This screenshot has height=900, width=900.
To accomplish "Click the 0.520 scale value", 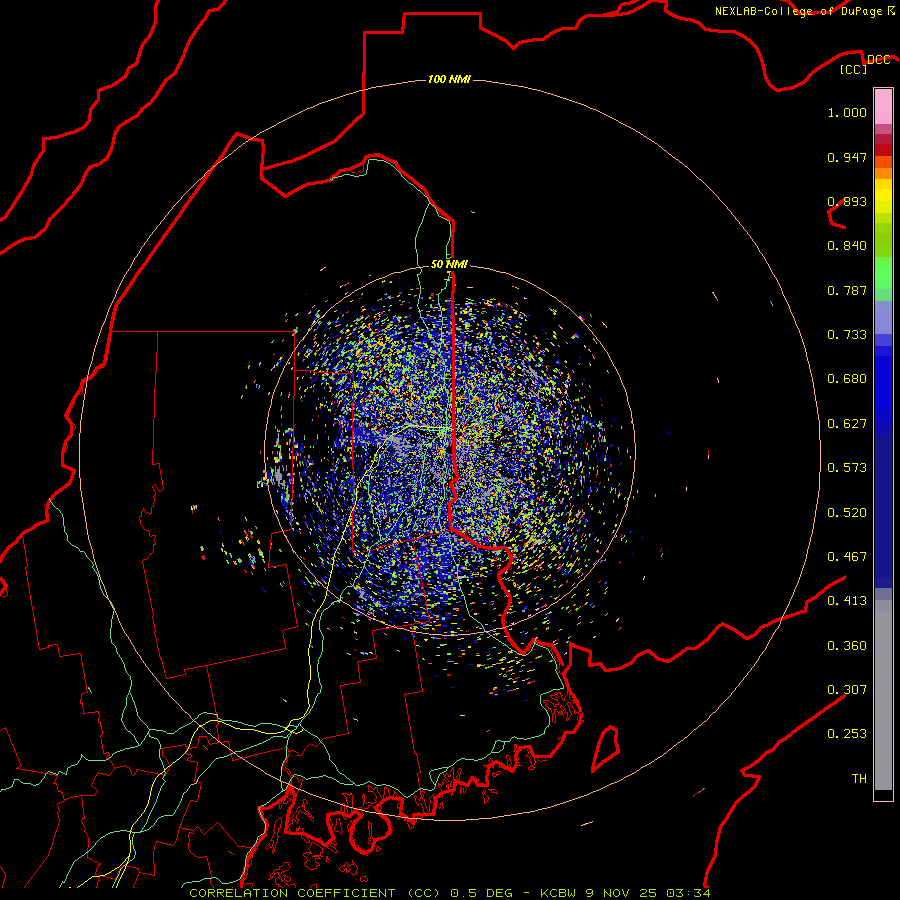I will pos(847,513).
